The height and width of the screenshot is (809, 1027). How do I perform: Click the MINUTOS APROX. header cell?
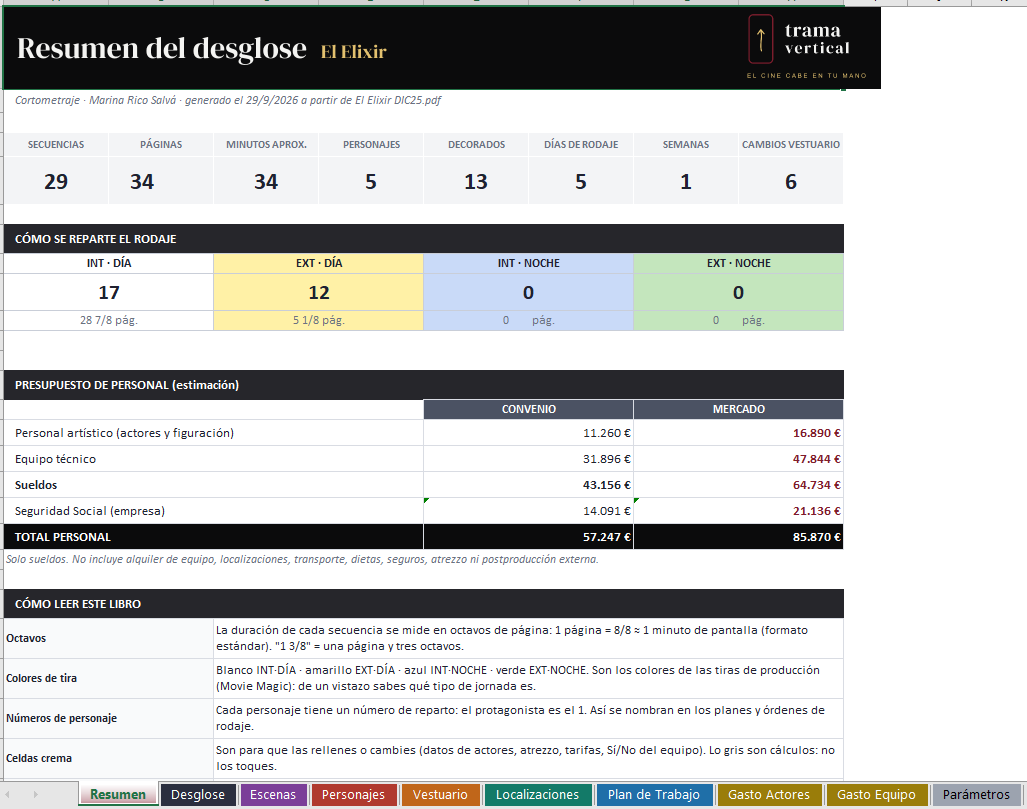pos(266,145)
